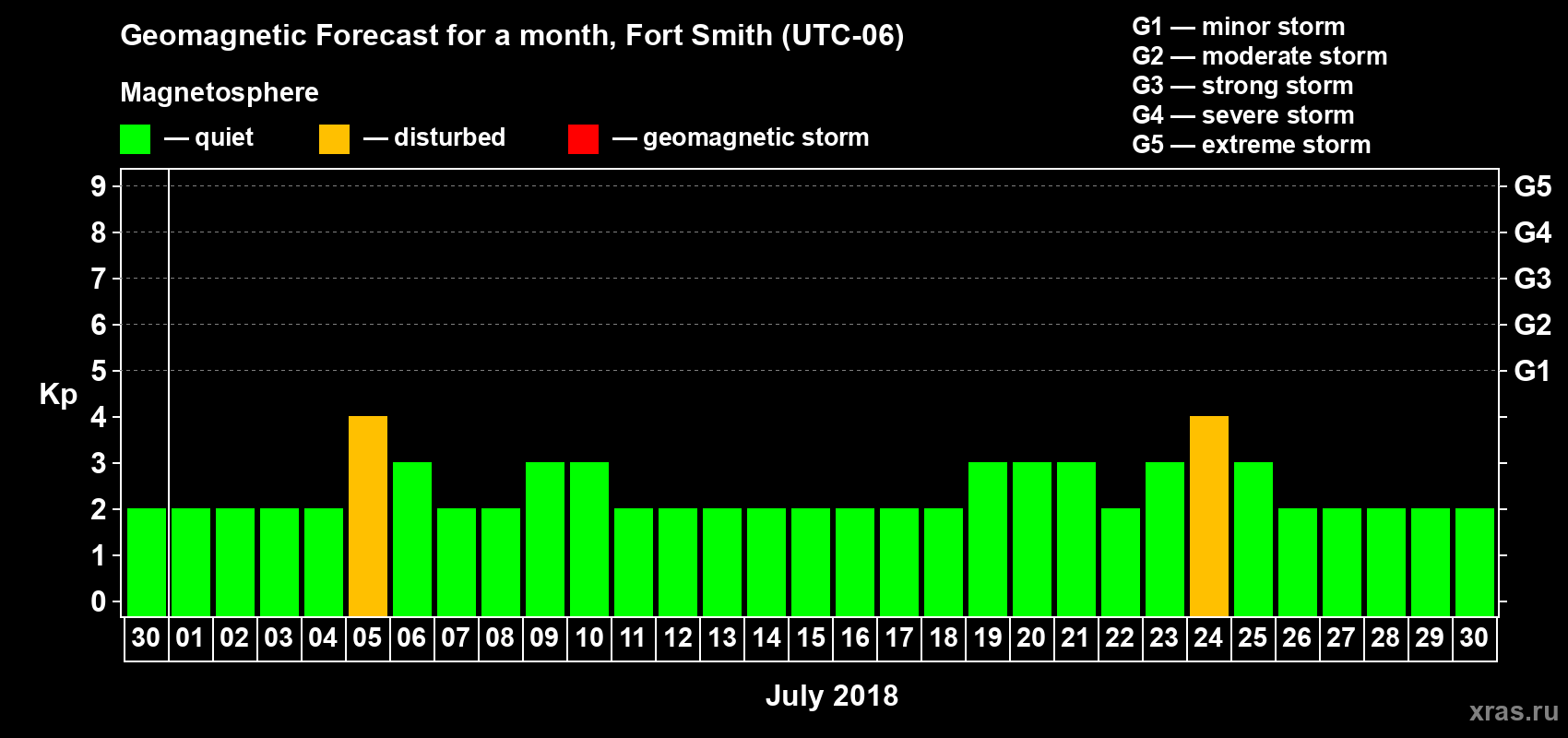
Task: Click the green bar for July 10
Action: 589,540
